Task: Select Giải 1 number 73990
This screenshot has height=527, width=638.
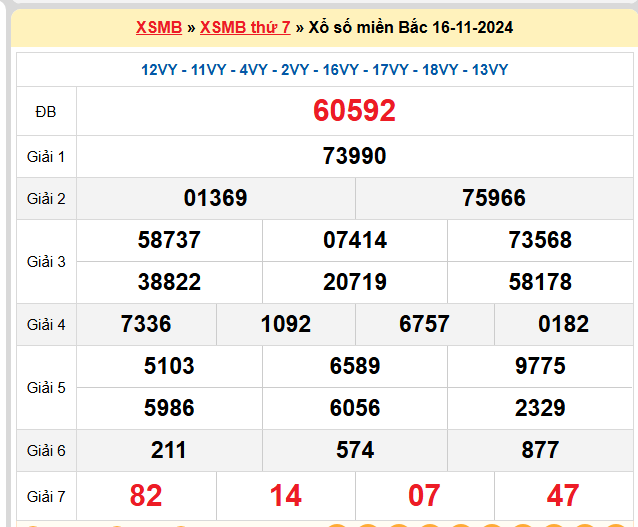Action: [354, 156]
